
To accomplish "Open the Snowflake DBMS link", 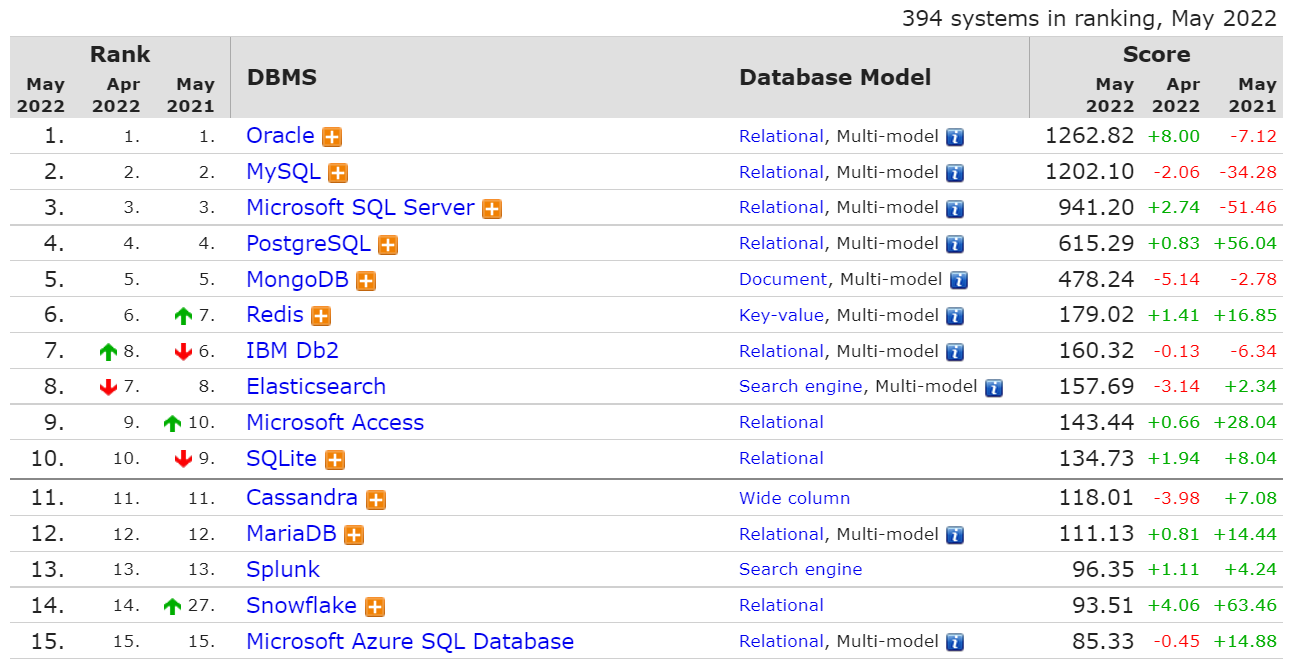I will (x=302, y=606).
